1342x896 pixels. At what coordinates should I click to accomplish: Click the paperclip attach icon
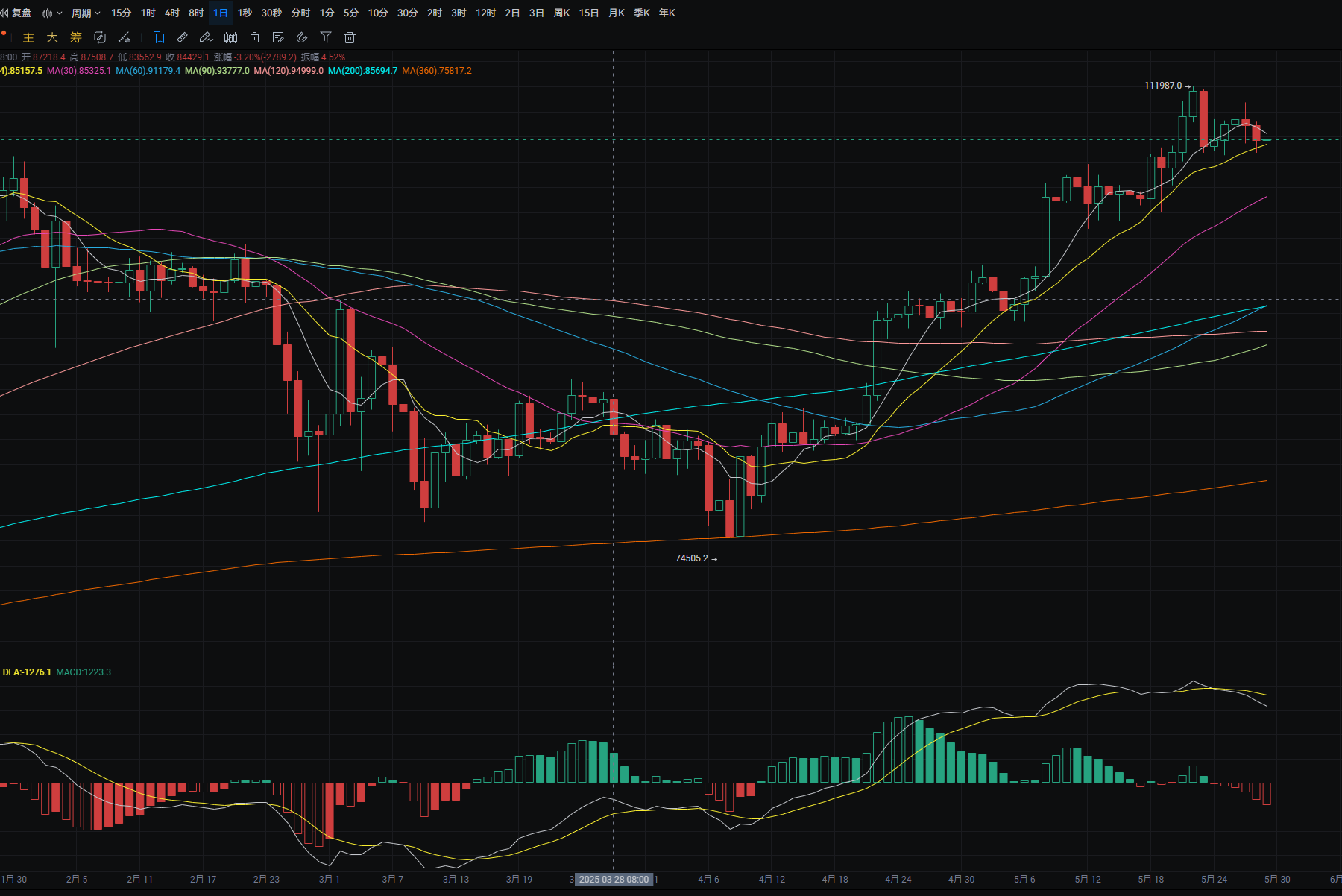[302, 37]
